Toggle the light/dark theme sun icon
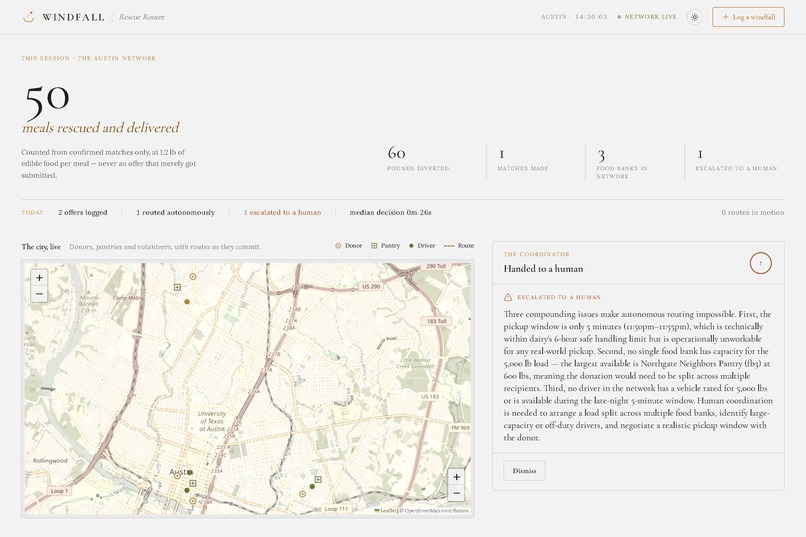 (x=694, y=17)
